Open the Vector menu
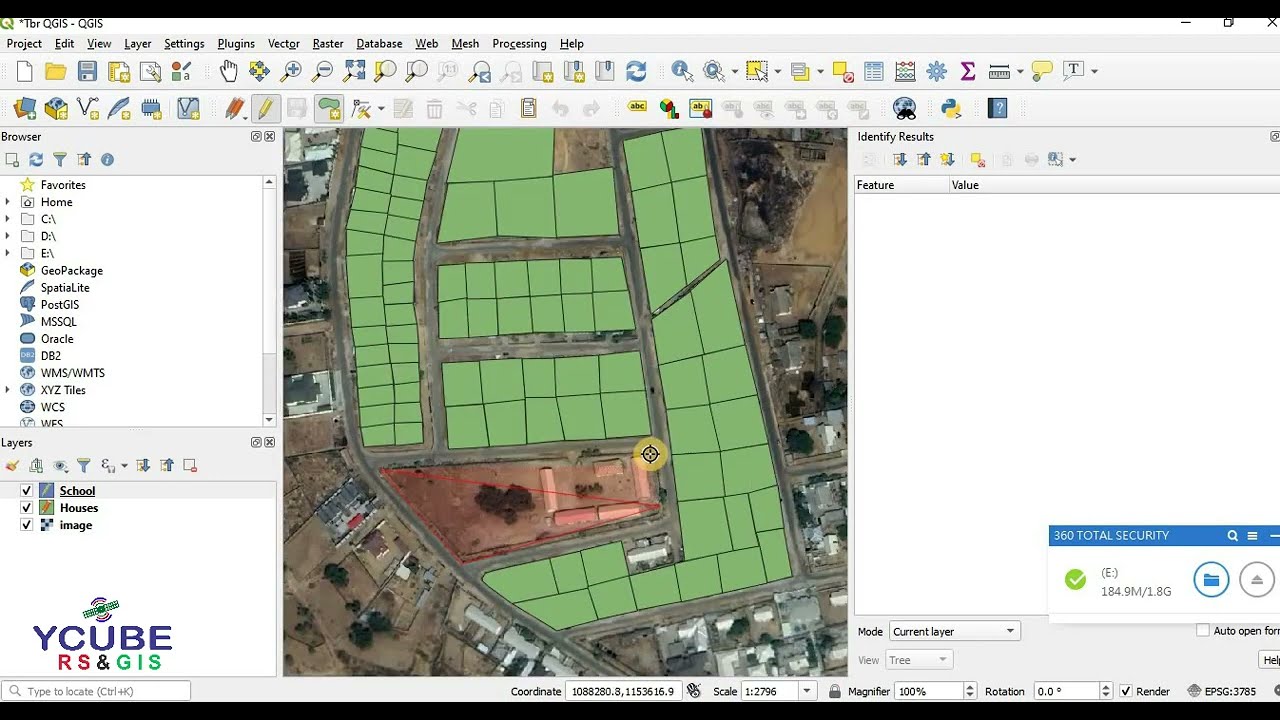 click(284, 44)
